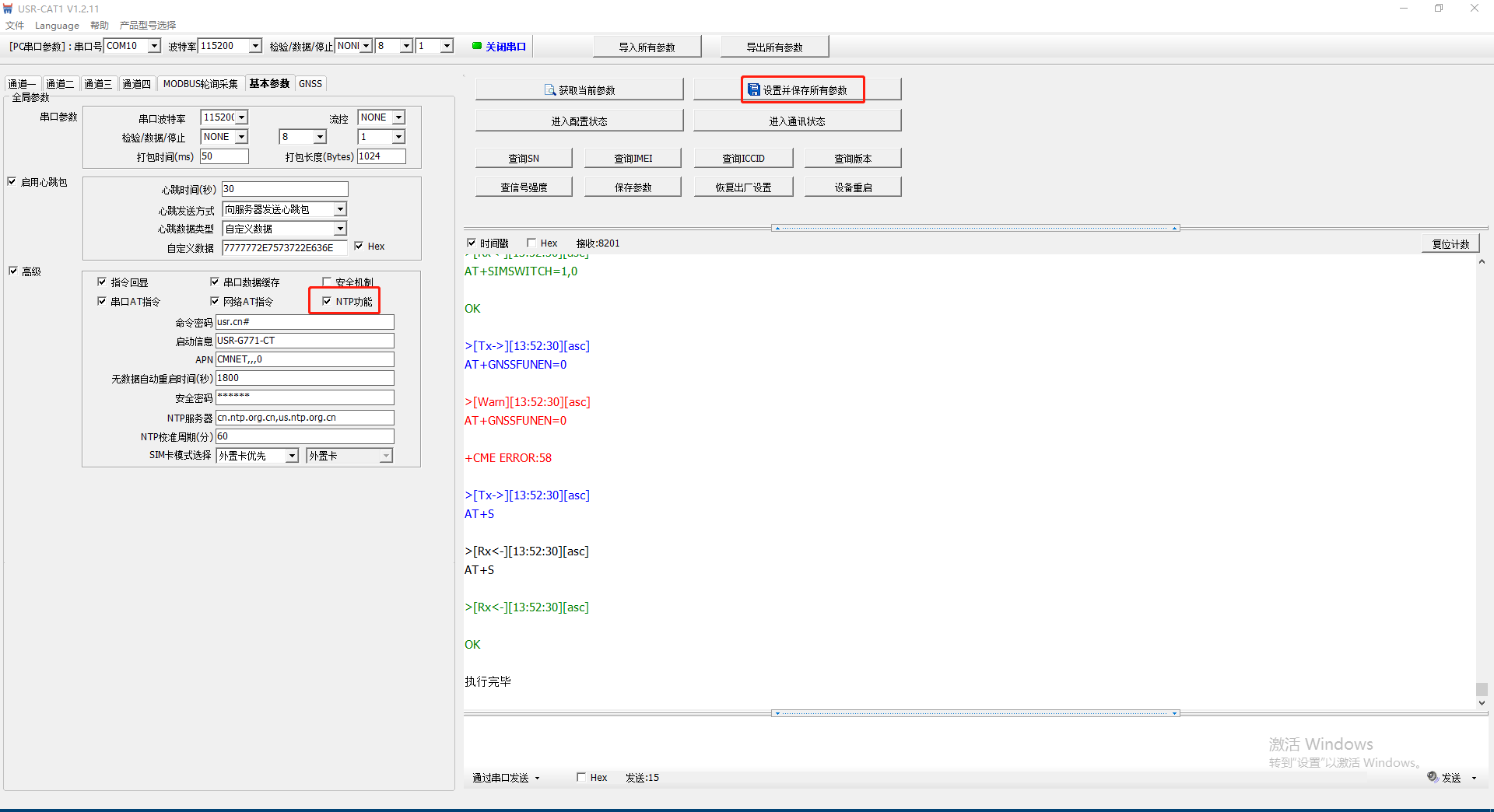The image size is (1494, 812).
Task: Click the magnifier icon on 获取当前参数
Action: [550, 90]
